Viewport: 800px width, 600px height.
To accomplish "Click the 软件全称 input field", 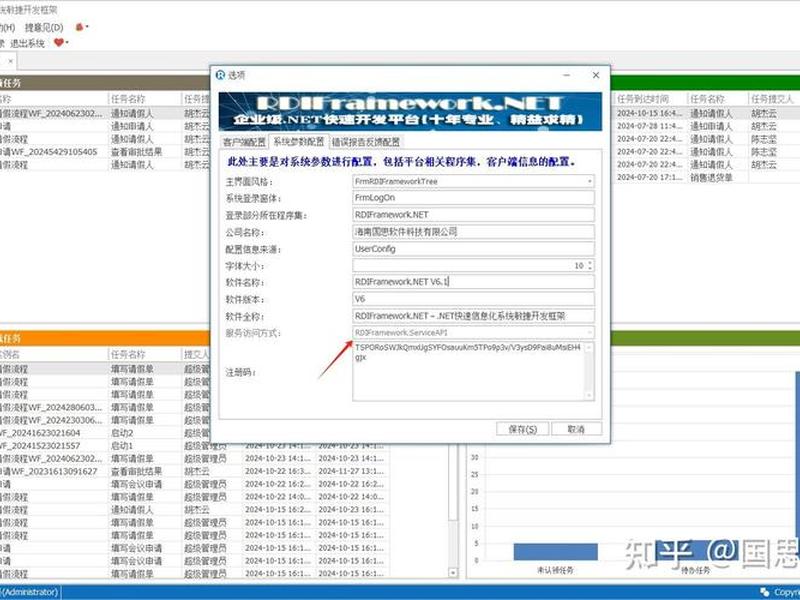I will [473, 316].
